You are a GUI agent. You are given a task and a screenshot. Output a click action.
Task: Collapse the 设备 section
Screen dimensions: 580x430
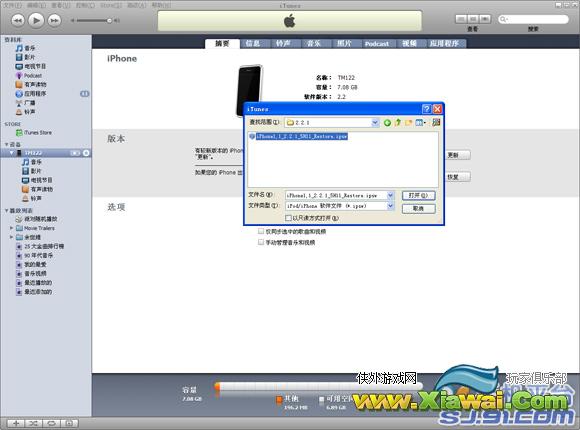coord(7,144)
